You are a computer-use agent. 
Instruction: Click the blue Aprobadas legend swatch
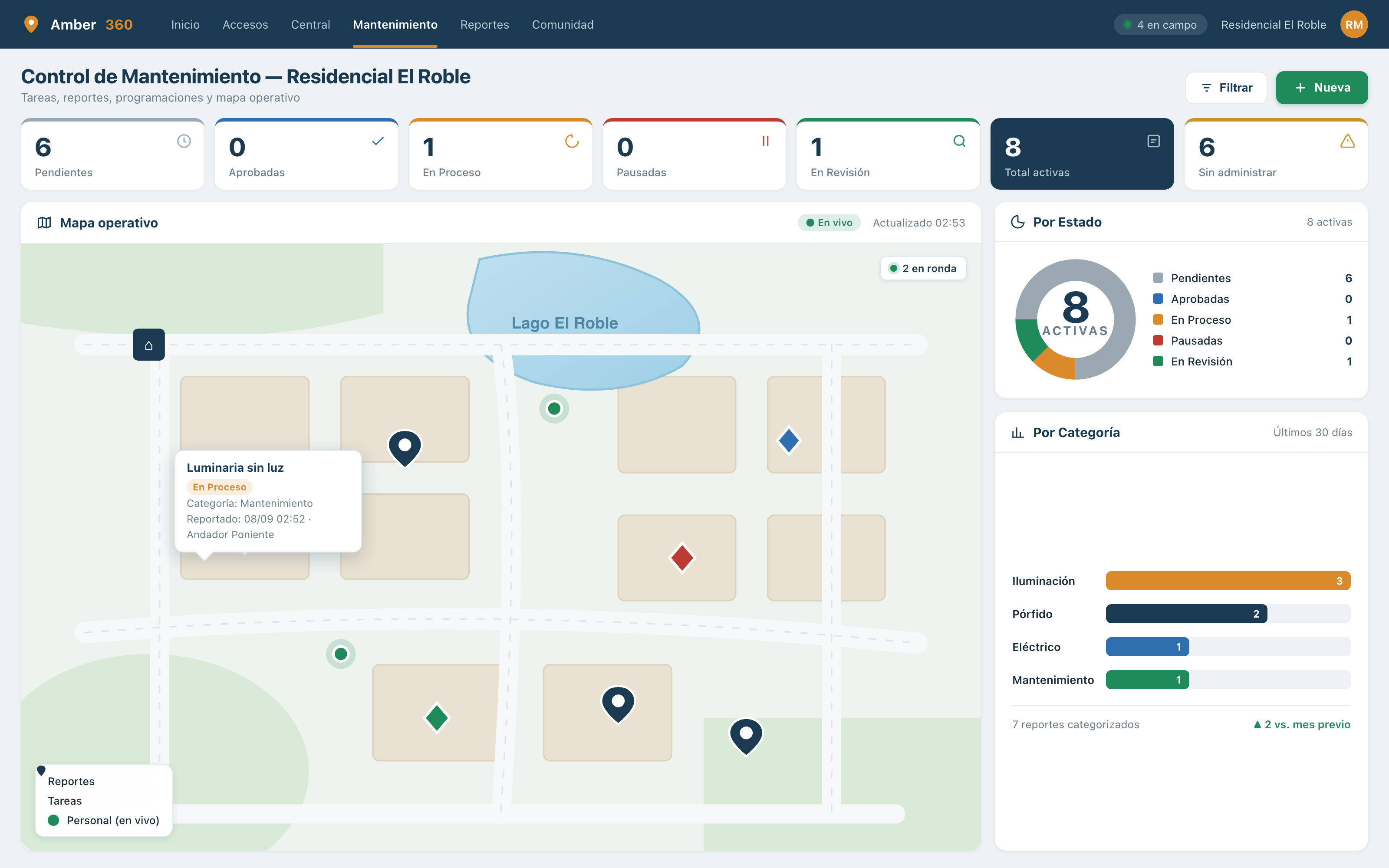pos(1158,299)
